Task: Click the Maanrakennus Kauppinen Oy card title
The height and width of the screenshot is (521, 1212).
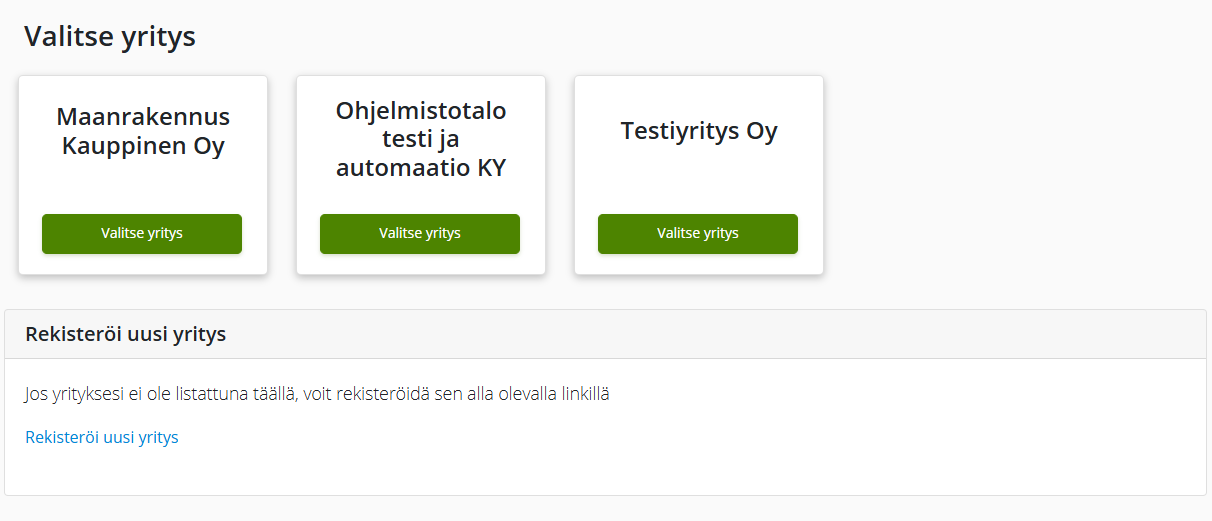Action: point(143,131)
